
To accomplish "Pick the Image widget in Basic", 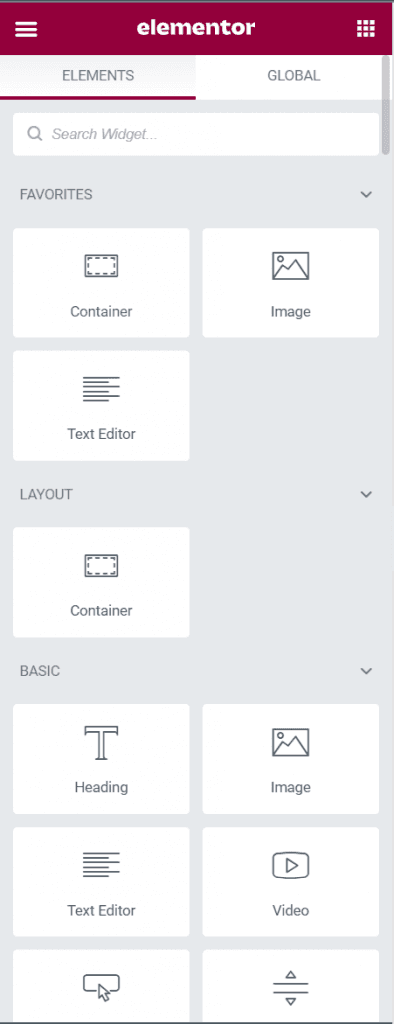I will coord(291,759).
